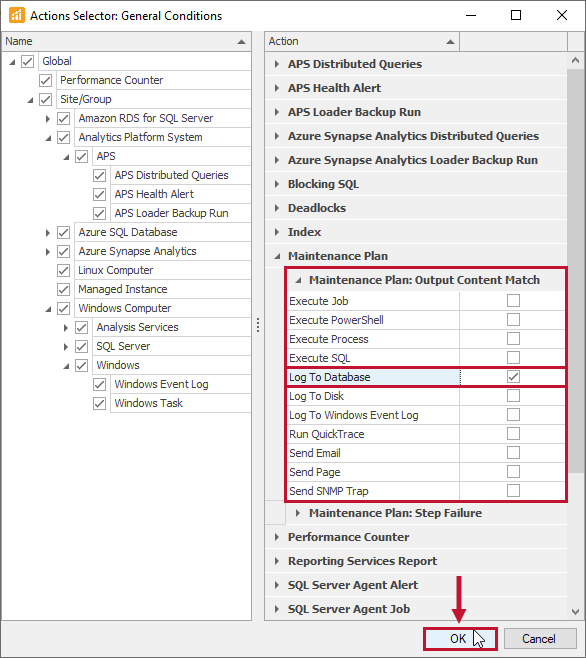Check the Execute PowerShell action checkbox
Screen dimensions: 586x658
[513, 320]
